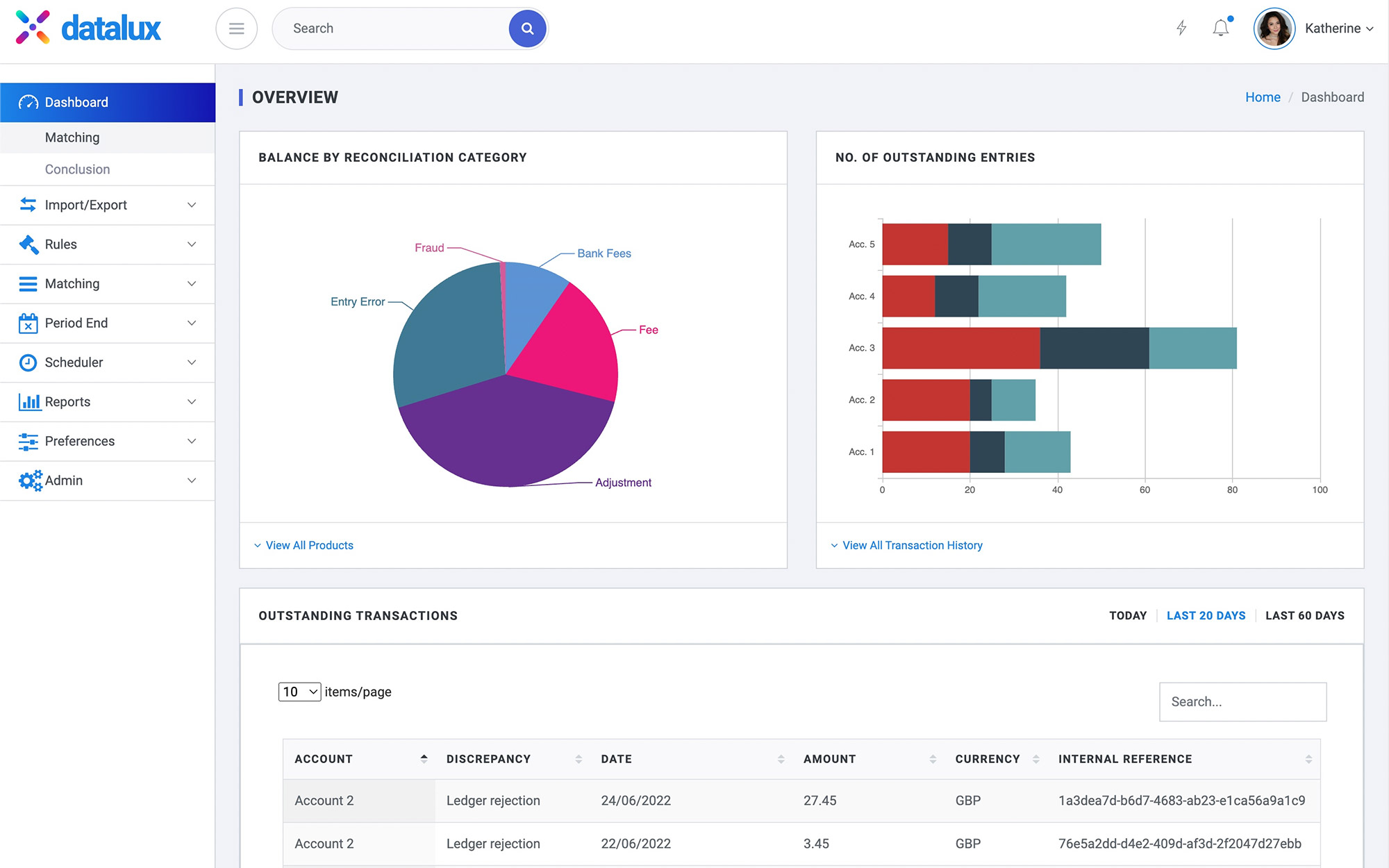Click the View All Products link
Screen dimensions: 1389x868
[x=308, y=545]
